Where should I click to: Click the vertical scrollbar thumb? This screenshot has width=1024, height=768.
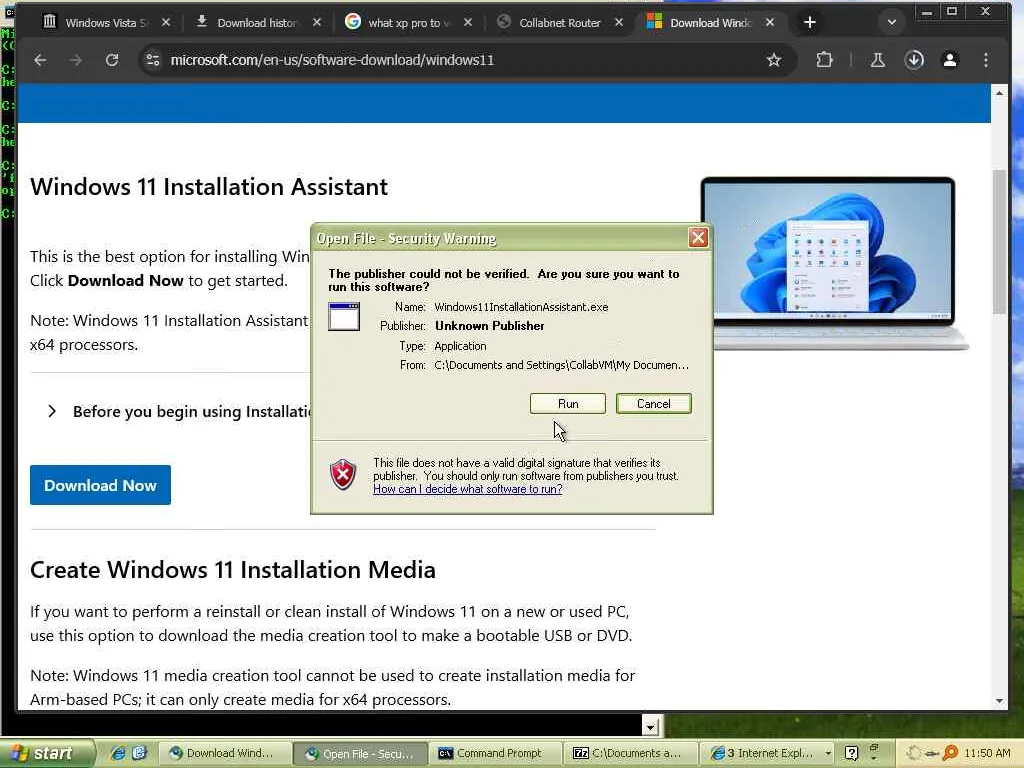(x=999, y=242)
